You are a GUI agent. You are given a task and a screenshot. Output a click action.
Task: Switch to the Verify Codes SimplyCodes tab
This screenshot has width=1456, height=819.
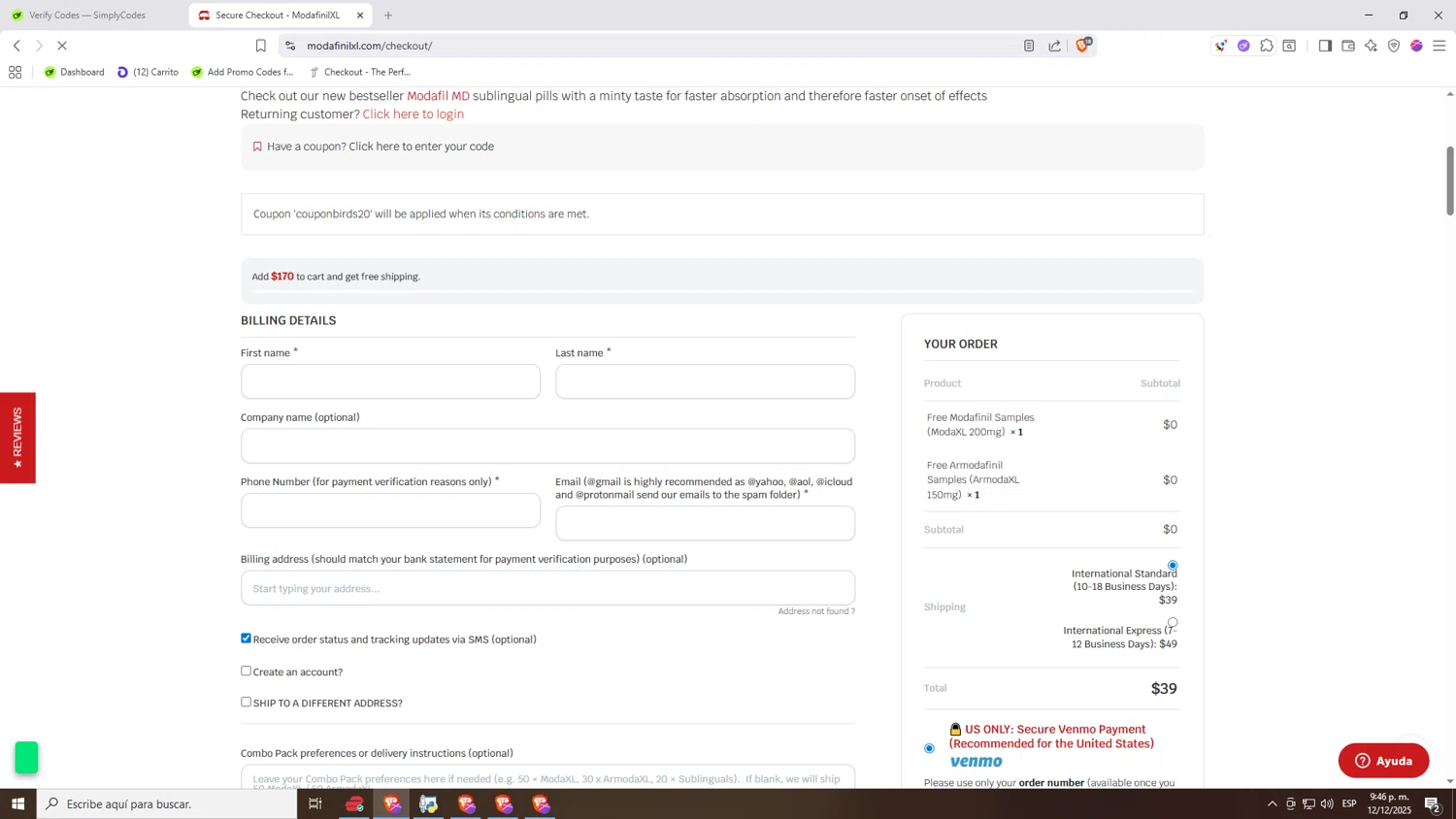[x=87, y=16]
